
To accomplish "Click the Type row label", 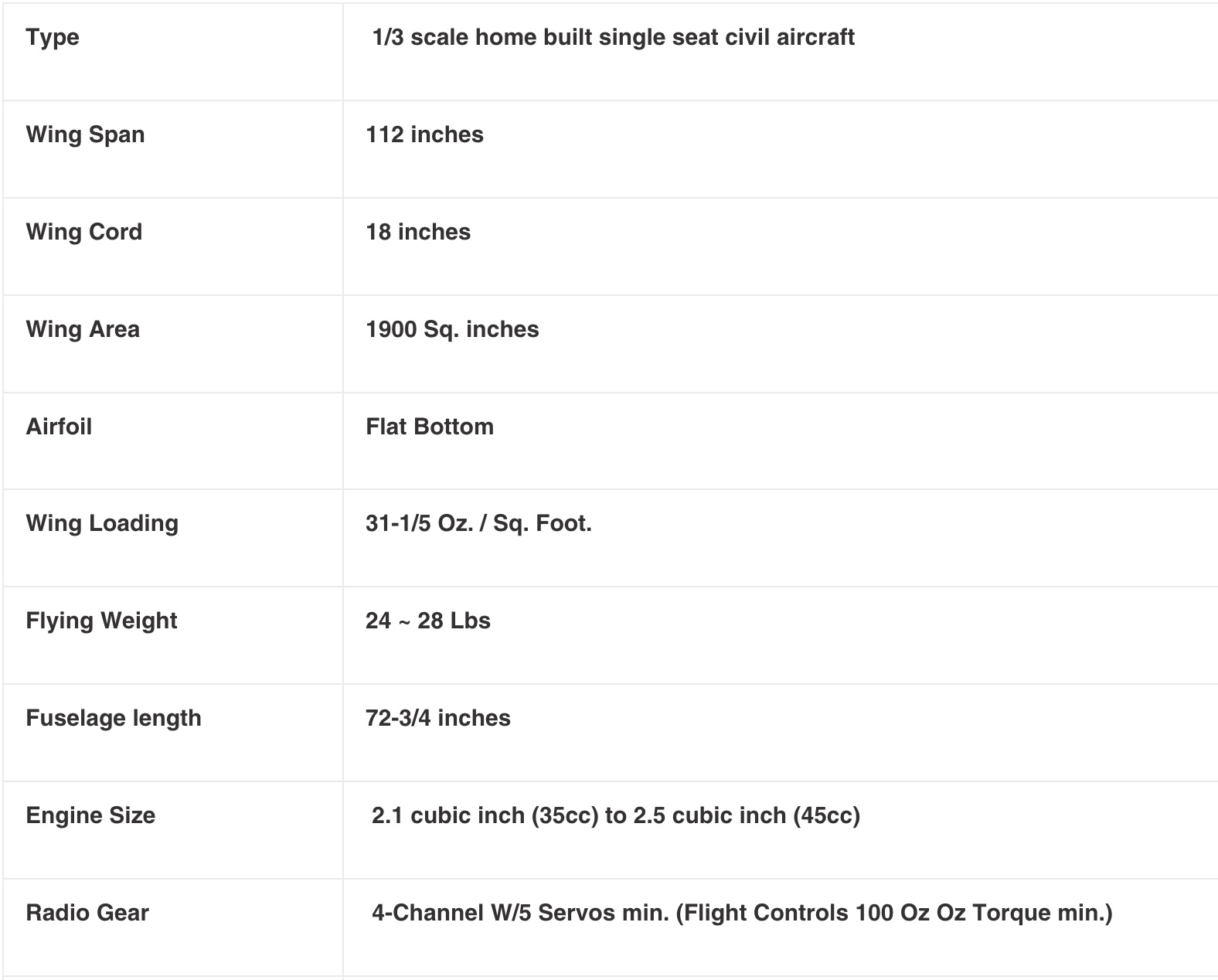I will pyautogui.click(x=53, y=37).
